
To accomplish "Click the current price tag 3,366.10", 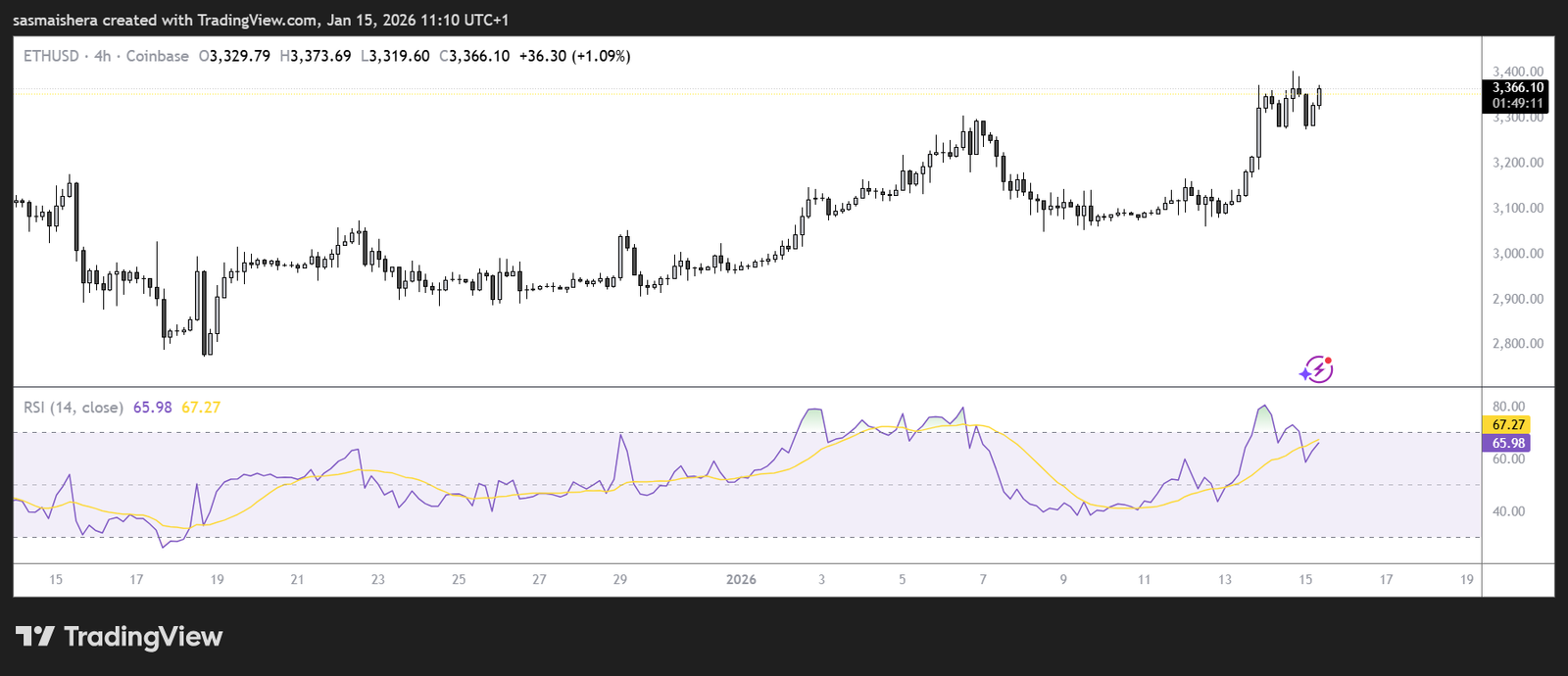I will tap(1517, 88).
